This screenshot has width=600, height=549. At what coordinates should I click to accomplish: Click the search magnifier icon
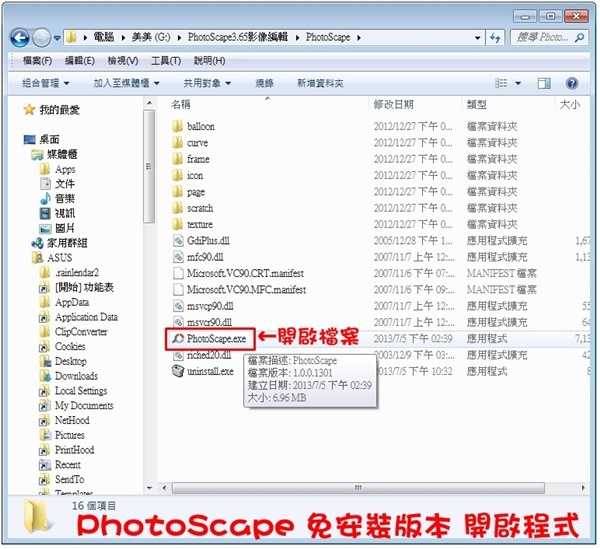(580, 37)
